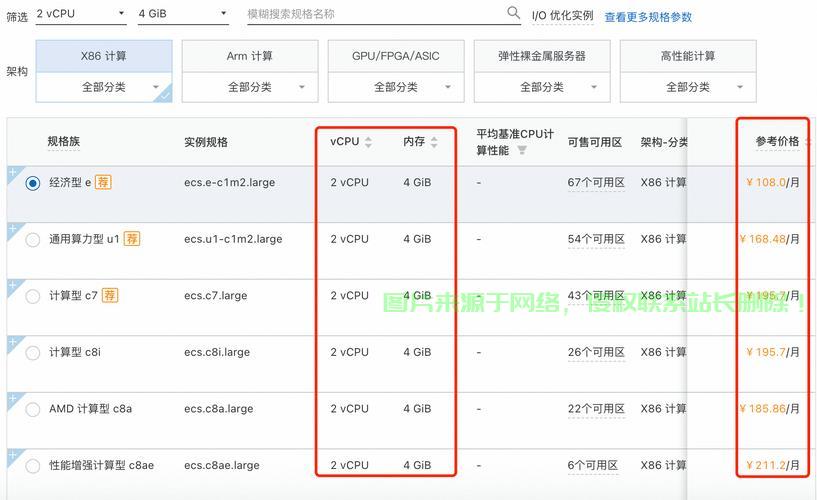Sort by 内存 column arrows
The width and height of the screenshot is (817, 500).
434,142
